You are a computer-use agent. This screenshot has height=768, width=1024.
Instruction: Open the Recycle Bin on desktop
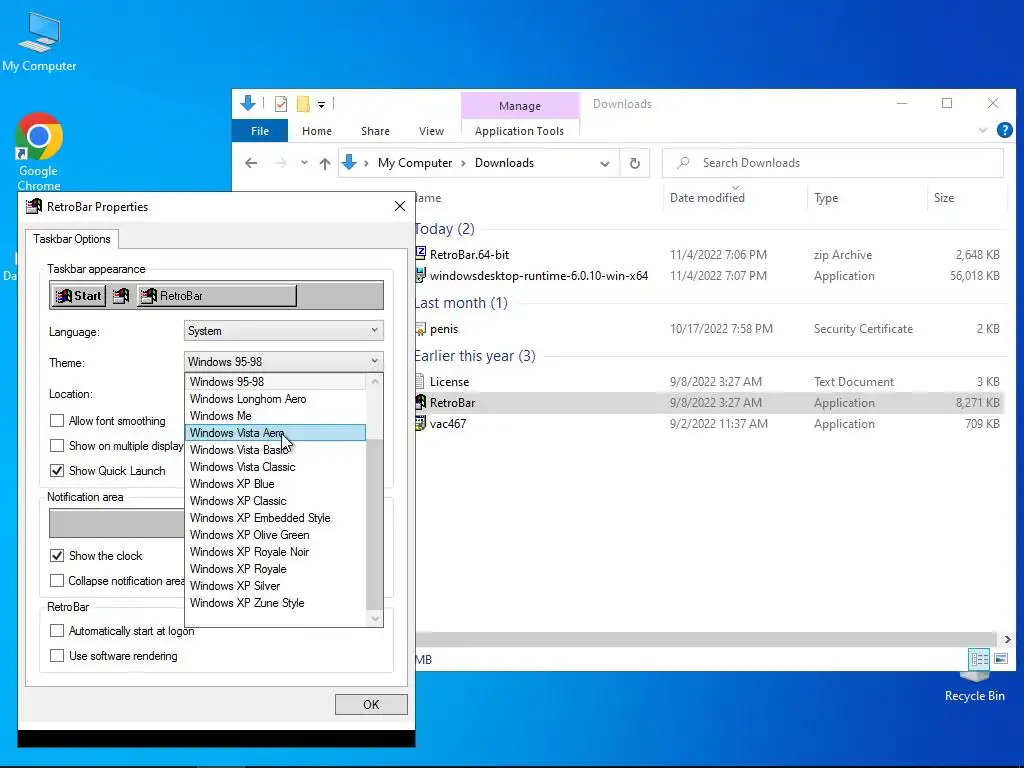click(974, 686)
